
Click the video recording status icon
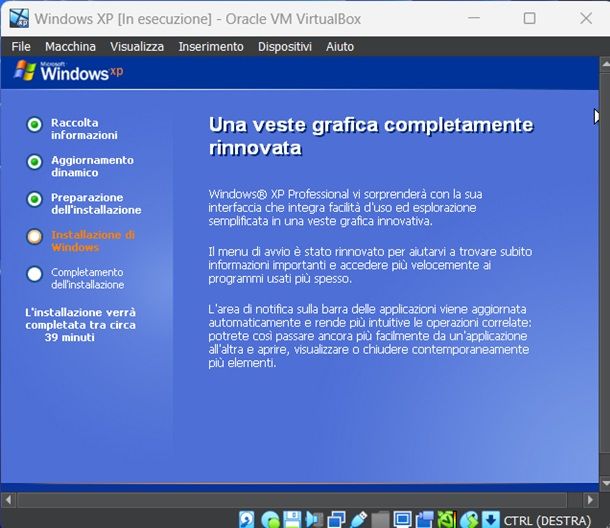(x=425, y=519)
